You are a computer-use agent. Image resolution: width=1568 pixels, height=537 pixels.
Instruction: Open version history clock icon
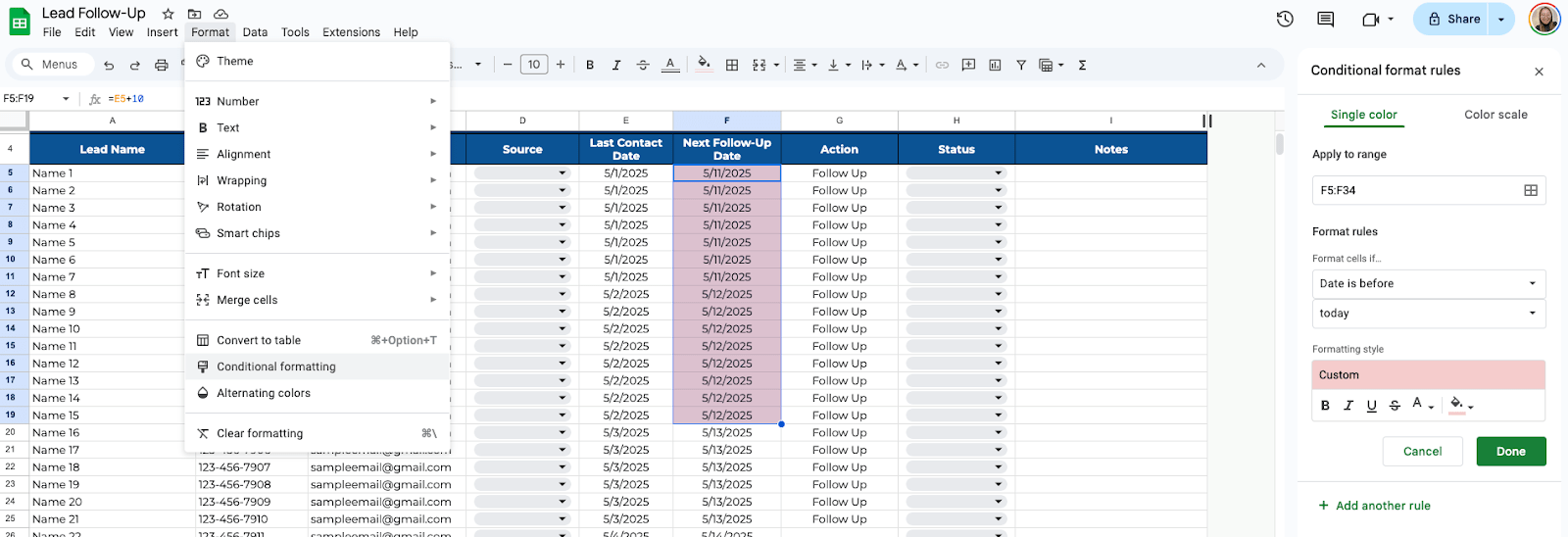[x=1285, y=19]
